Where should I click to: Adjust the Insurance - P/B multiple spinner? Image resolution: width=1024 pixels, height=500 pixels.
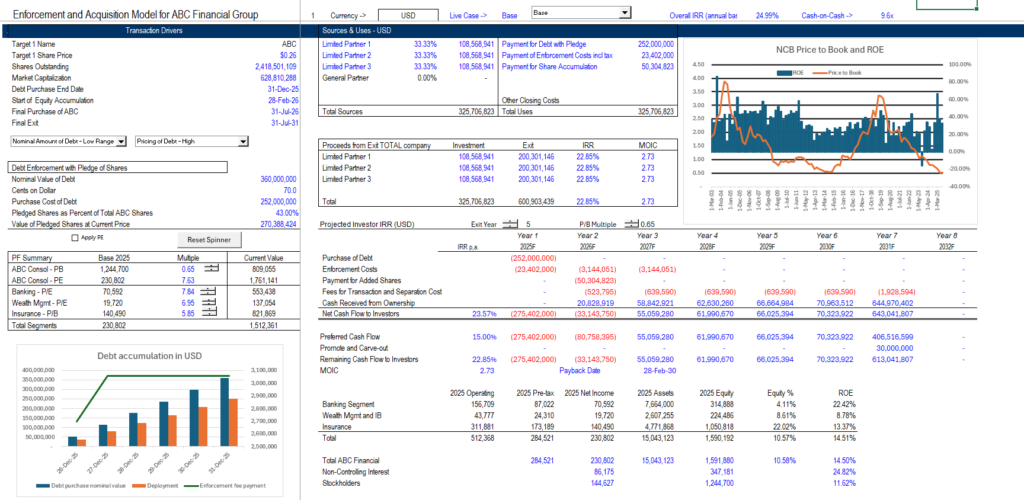tap(208, 313)
